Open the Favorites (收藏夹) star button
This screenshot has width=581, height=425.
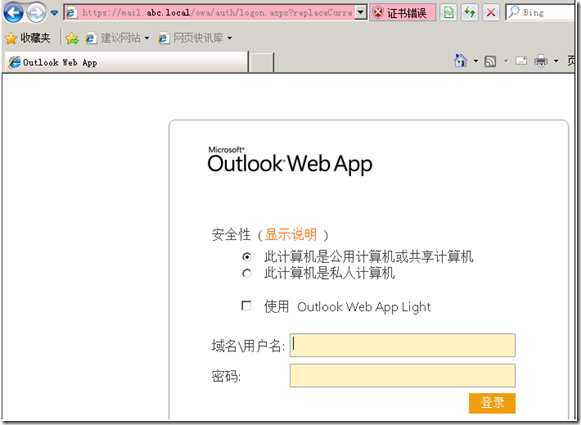(28, 38)
